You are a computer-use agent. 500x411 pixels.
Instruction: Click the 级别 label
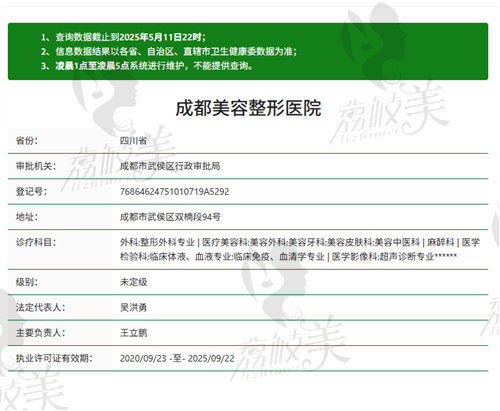(x=27, y=282)
